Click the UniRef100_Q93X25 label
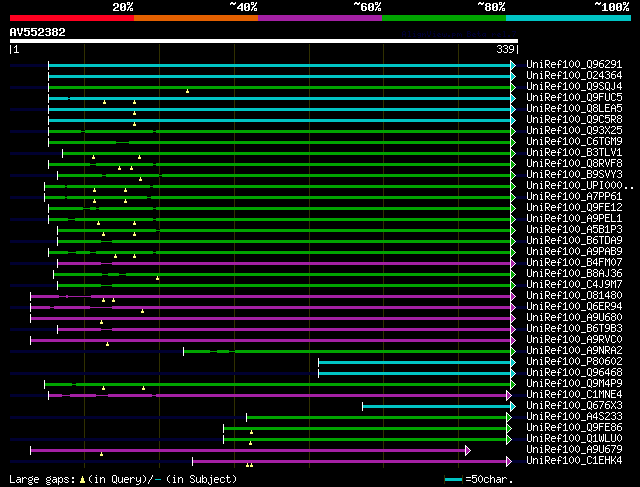This screenshot has height=487, width=640. pos(574,131)
